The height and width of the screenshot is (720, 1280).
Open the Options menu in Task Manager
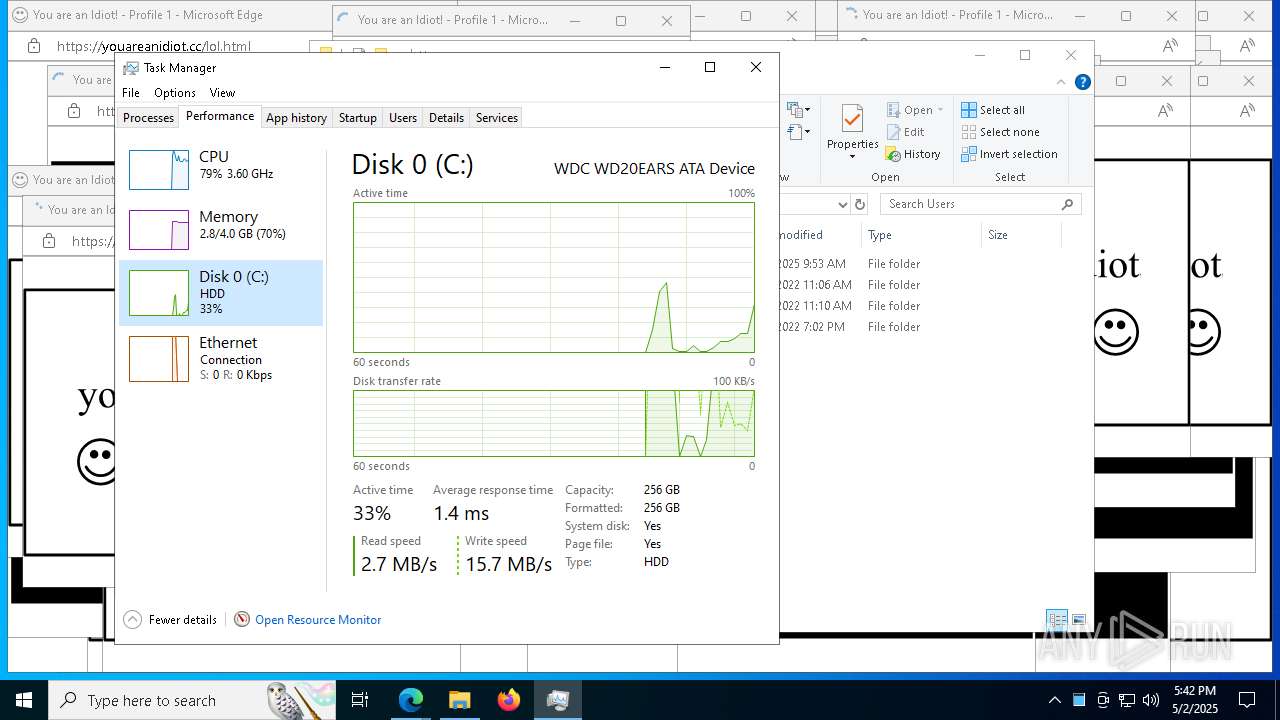(175, 93)
